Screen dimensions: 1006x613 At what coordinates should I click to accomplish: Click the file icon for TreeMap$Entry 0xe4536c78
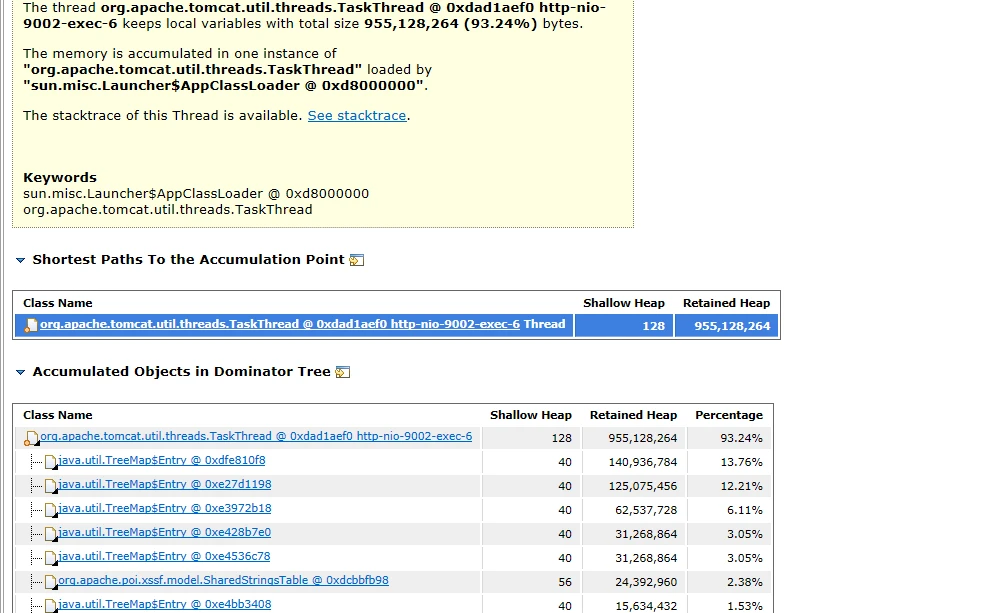tap(50, 558)
